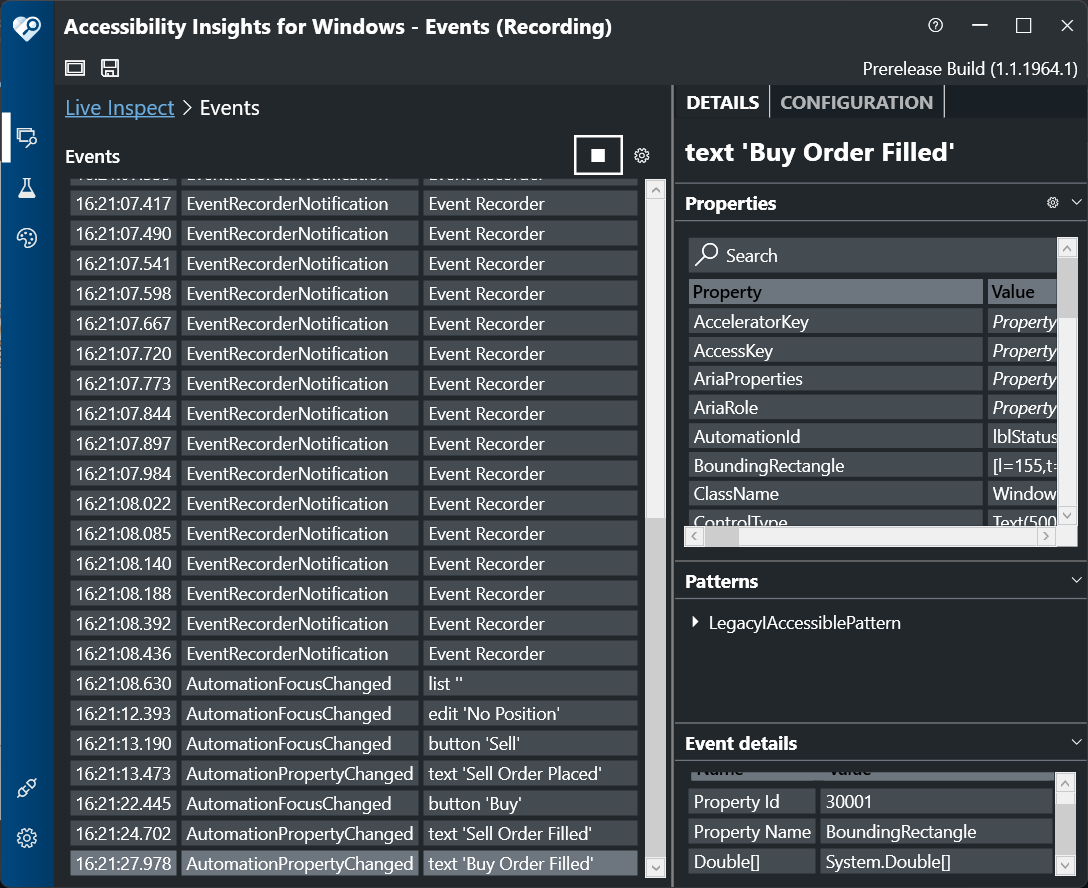
Task: Stop the event recording with the square button
Action: tap(597, 155)
